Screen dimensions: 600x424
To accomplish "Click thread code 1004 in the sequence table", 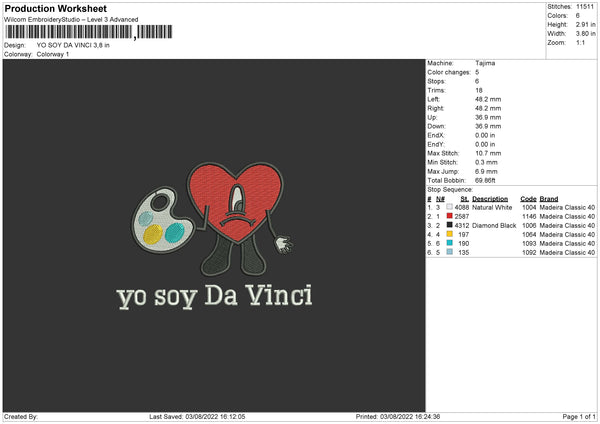I will pos(529,207).
